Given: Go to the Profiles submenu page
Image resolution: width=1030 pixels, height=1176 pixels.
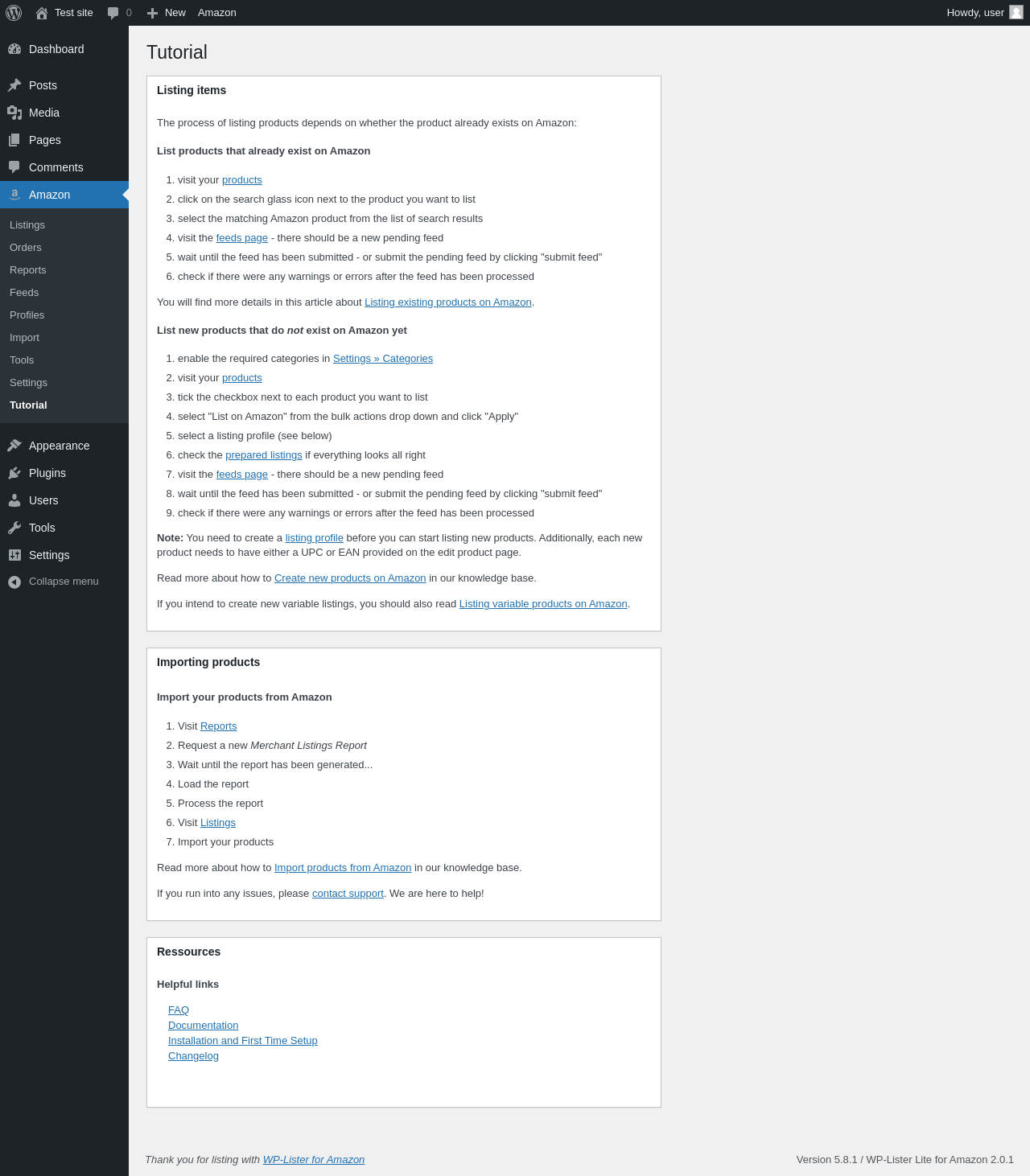Looking at the screenshot, I should 27,315.
